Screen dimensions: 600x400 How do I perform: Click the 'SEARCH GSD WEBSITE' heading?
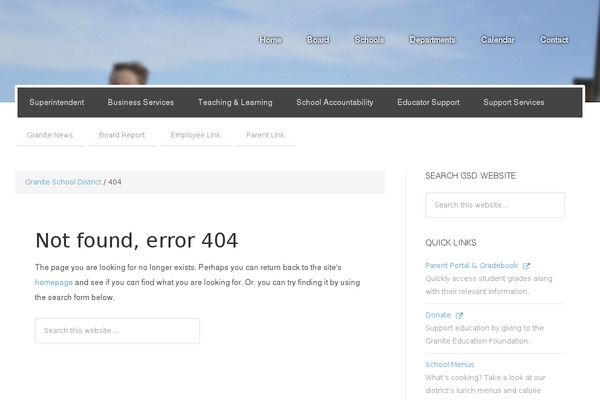point(471,176)
